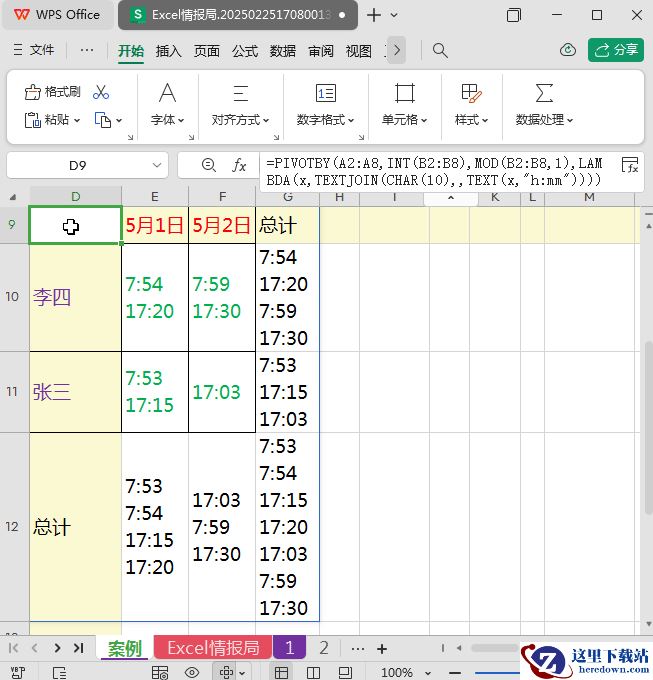Open the 公式 ribbon tab
This screenshot has height=680, width=653.
[x=245, y=51]
